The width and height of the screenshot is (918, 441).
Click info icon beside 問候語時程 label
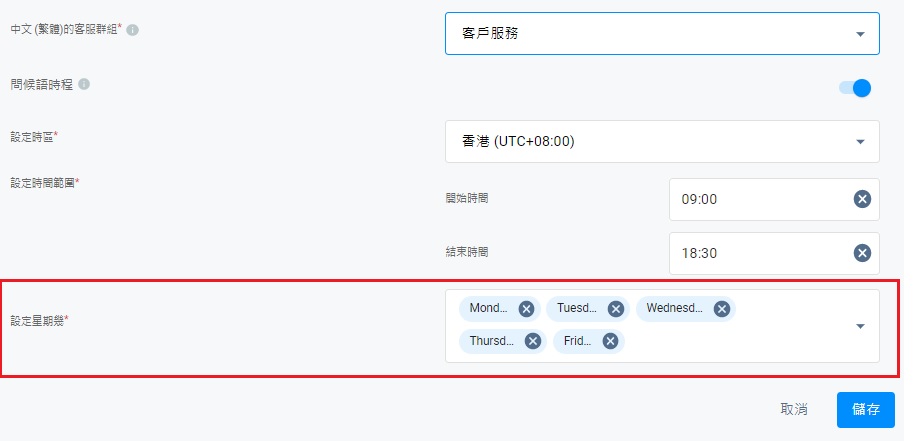pos(84,84)
